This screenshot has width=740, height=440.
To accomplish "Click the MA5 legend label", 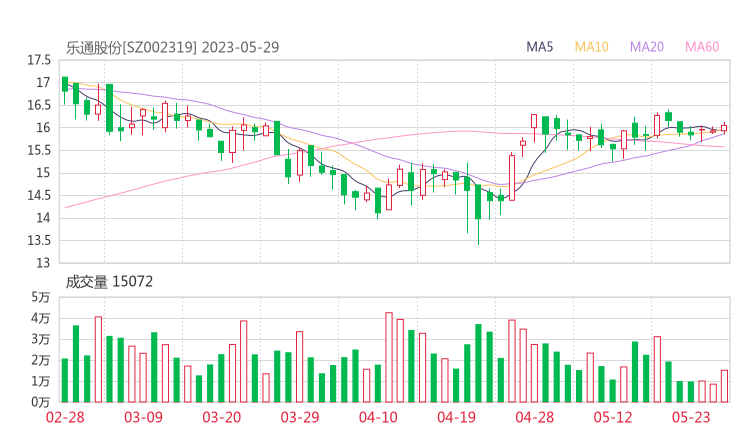I will pos(539,47).
